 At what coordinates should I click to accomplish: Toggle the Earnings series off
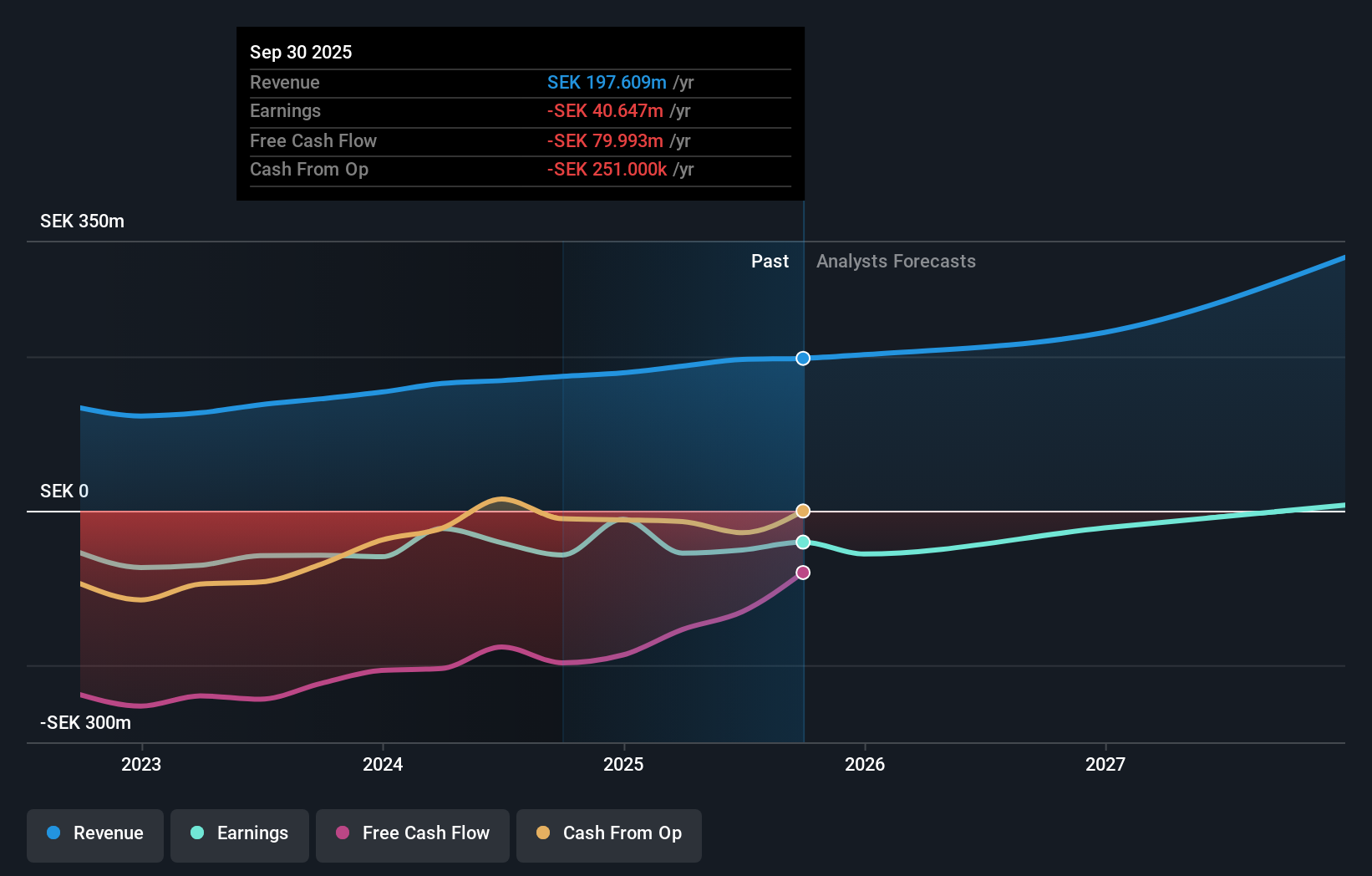coord(240,834)
